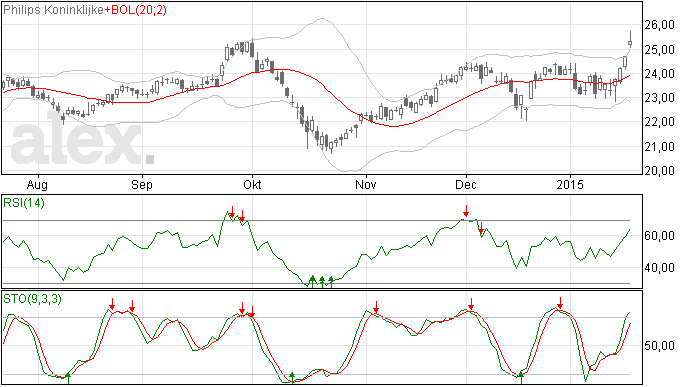Click the October green buy arrow in STO panel
690x387 pixels.
coord(292,378)
